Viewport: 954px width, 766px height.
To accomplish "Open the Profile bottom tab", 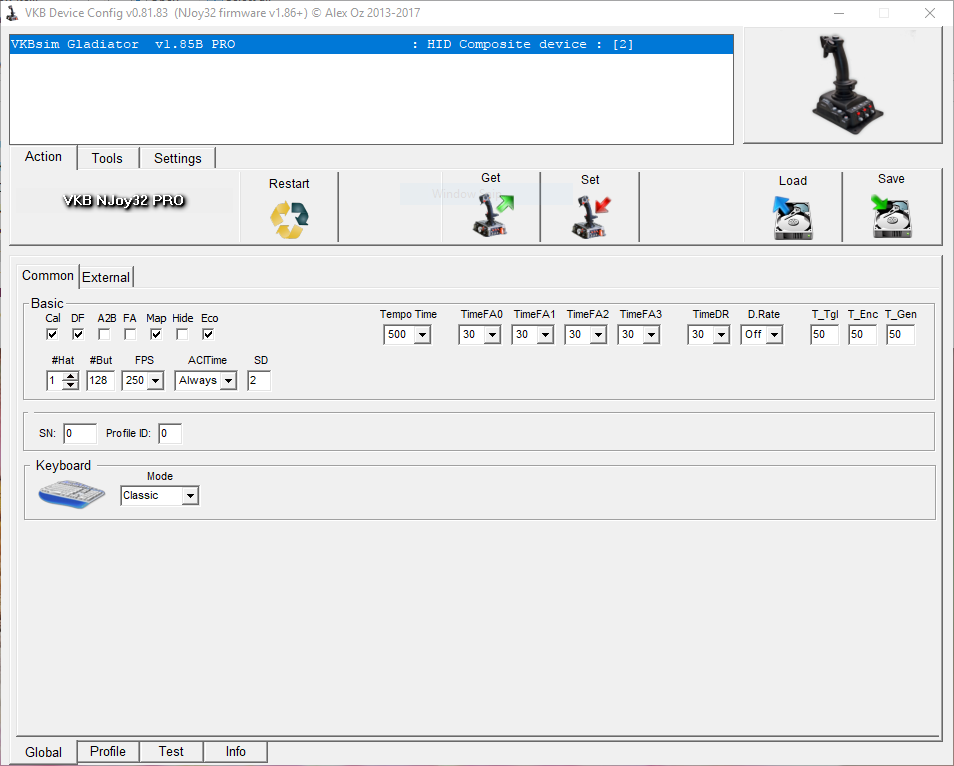I will [108, 751].
